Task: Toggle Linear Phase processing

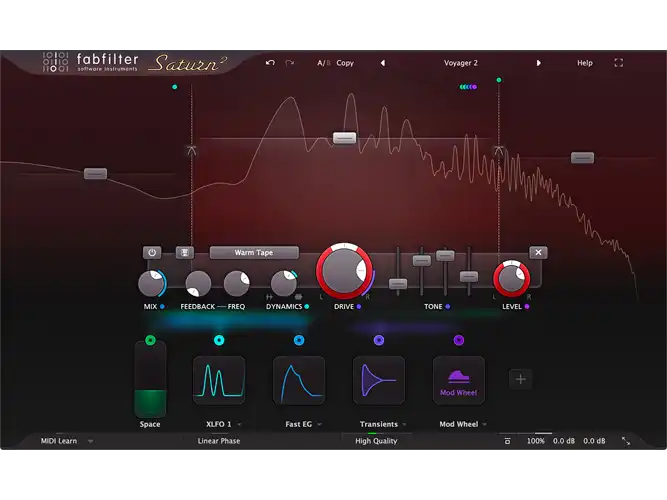Action: tap(219, 441)
